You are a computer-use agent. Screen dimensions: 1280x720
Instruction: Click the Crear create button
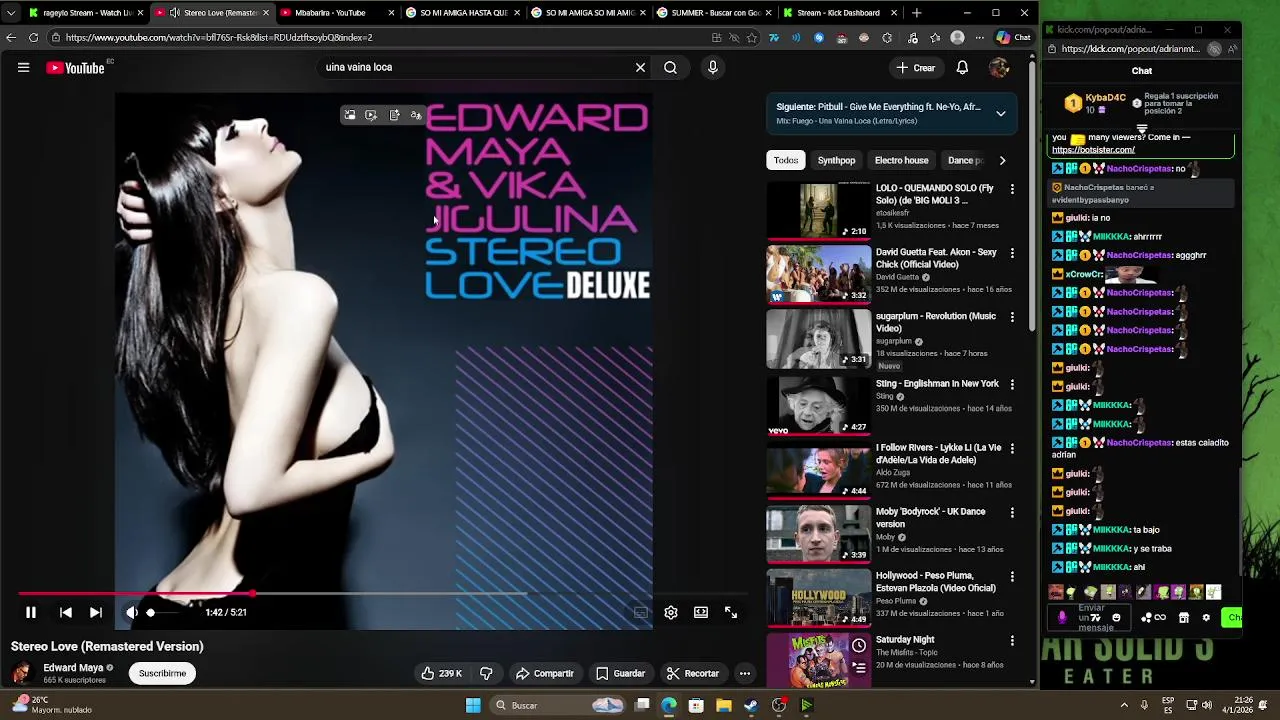click(x=916, y=67)
